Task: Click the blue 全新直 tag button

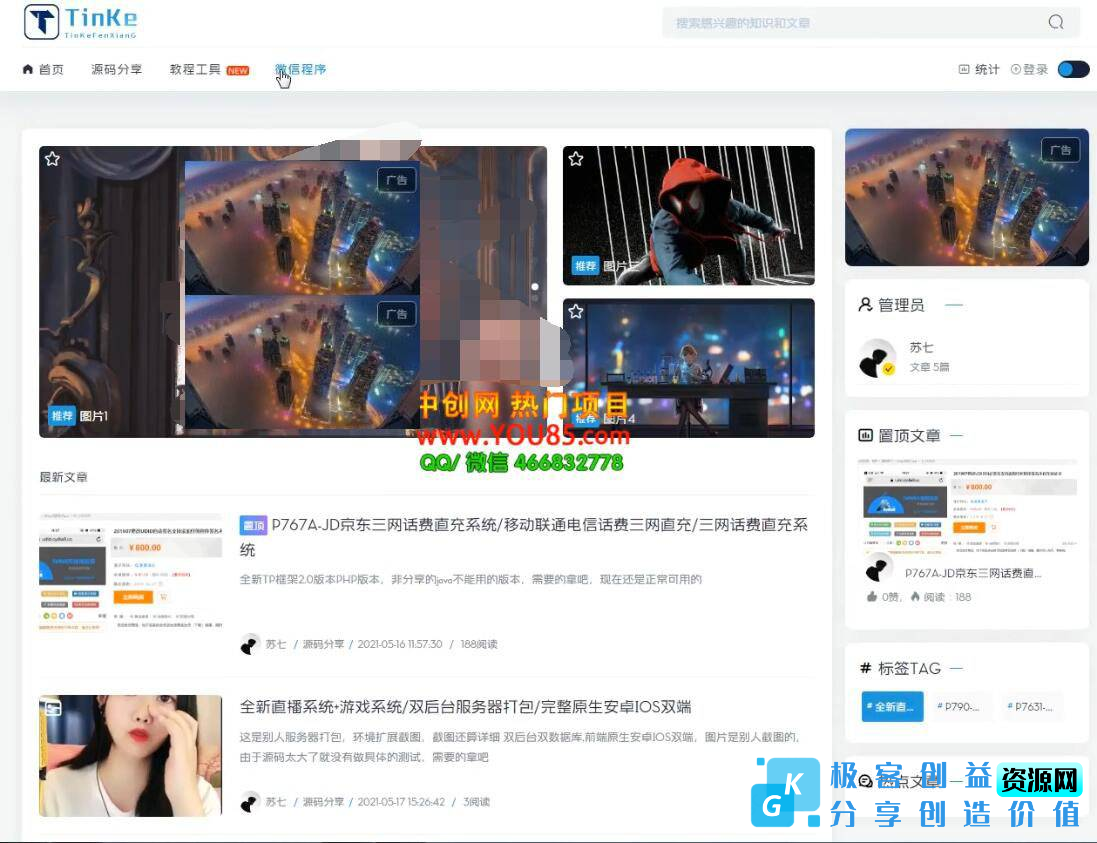Action: (x=891, y=707)
